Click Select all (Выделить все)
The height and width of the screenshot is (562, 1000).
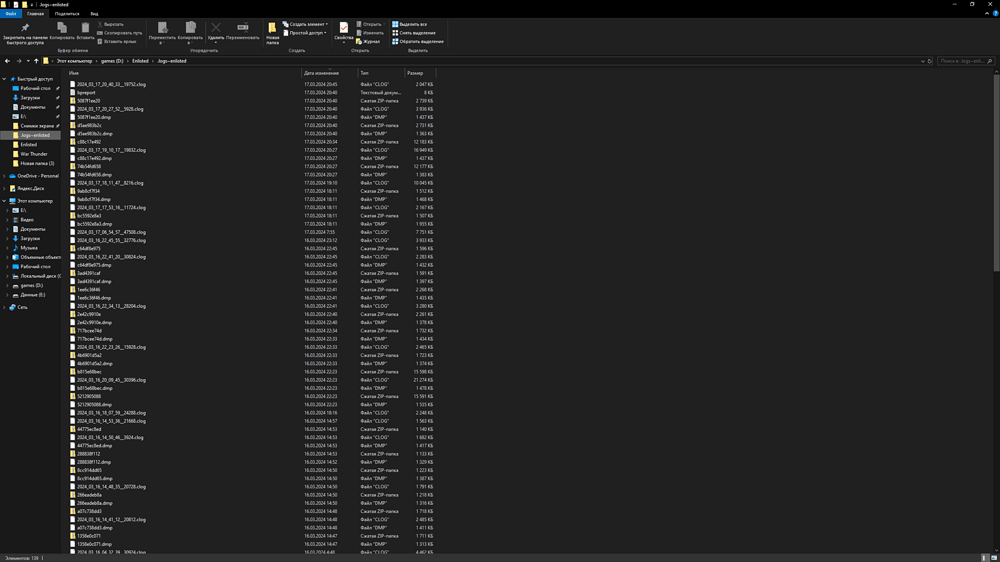point(412,24)
